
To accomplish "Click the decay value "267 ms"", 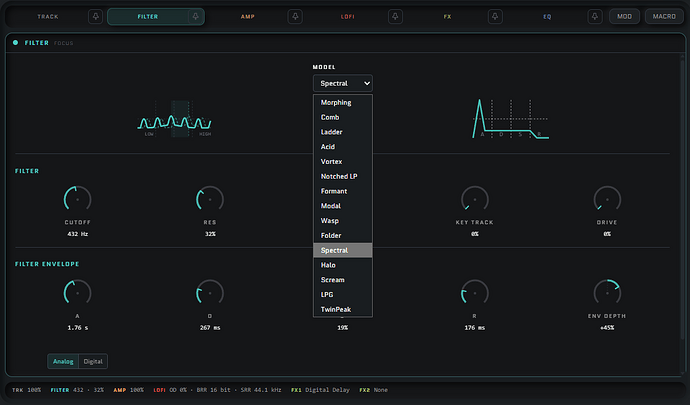I will click(210, 328).
